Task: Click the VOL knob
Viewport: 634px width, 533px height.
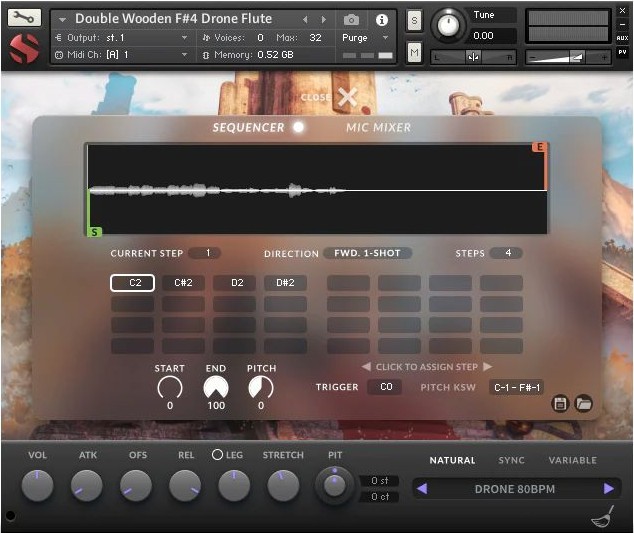Action: (37, 485)
